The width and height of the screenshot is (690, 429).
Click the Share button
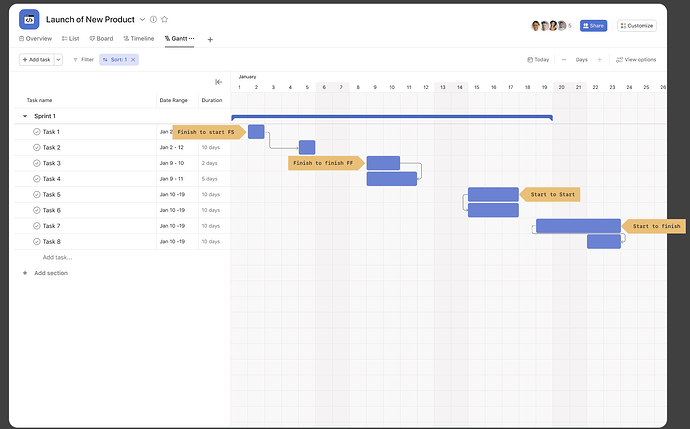pos(593,26)
